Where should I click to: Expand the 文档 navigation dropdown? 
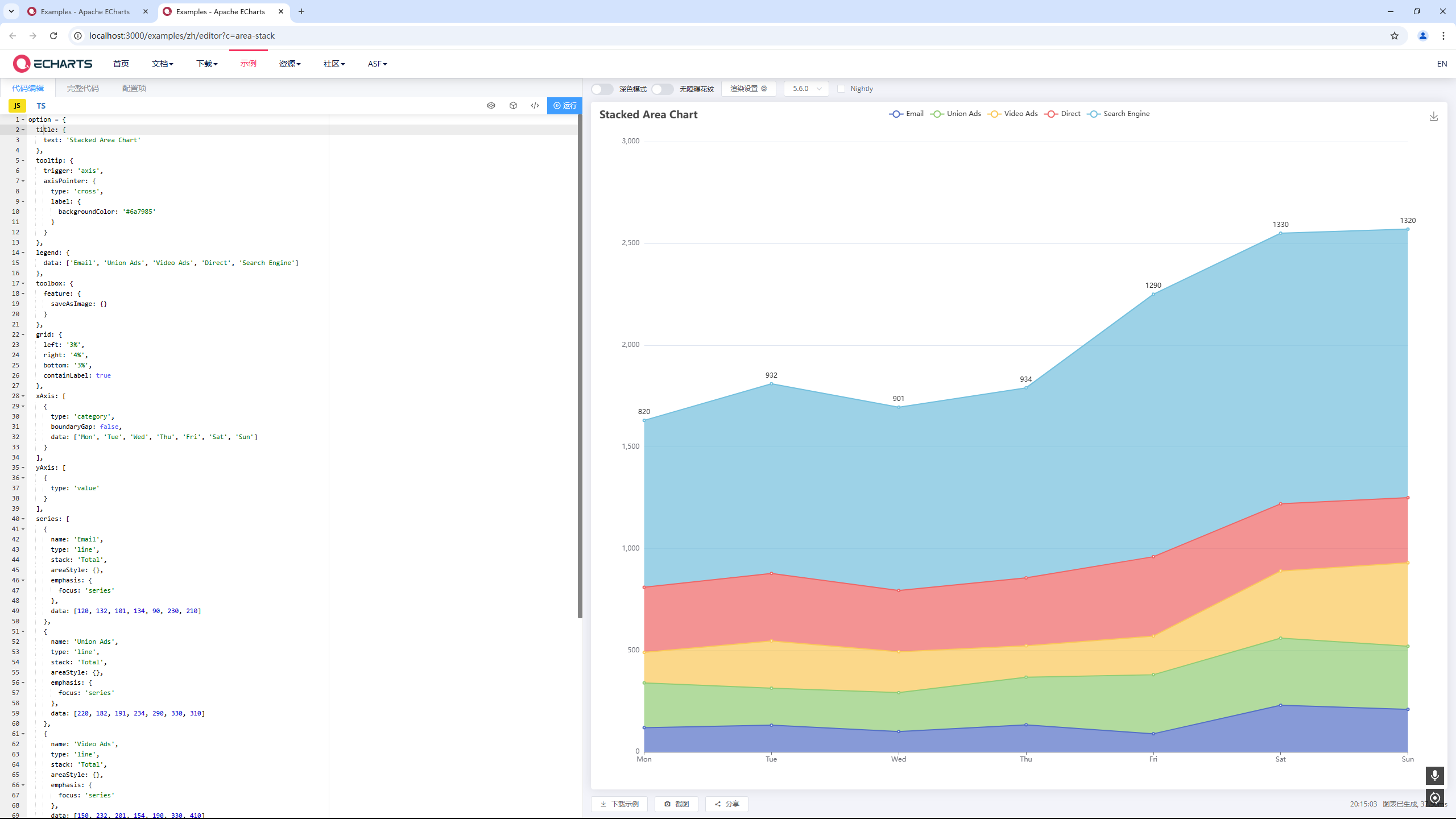click(x=162, y=64)
